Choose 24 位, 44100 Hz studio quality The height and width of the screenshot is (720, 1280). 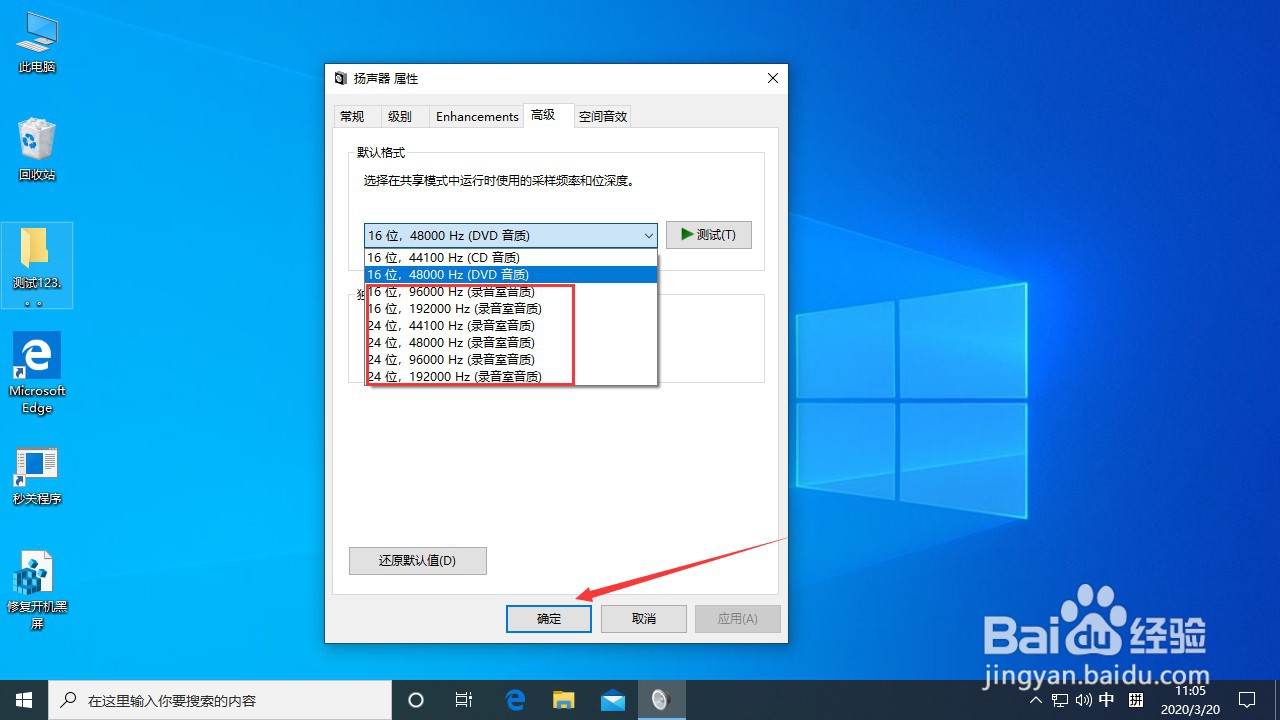[x=511, y=325]
